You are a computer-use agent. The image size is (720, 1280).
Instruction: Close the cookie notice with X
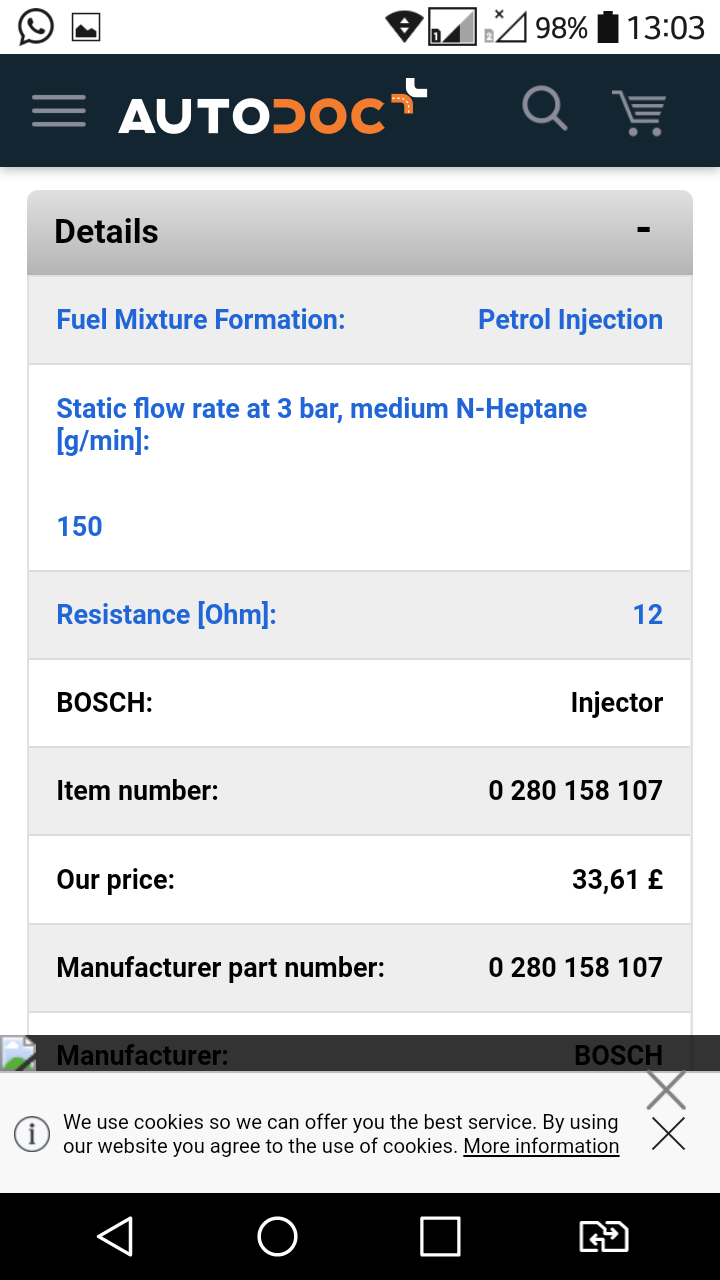(x=668, y=1134)
